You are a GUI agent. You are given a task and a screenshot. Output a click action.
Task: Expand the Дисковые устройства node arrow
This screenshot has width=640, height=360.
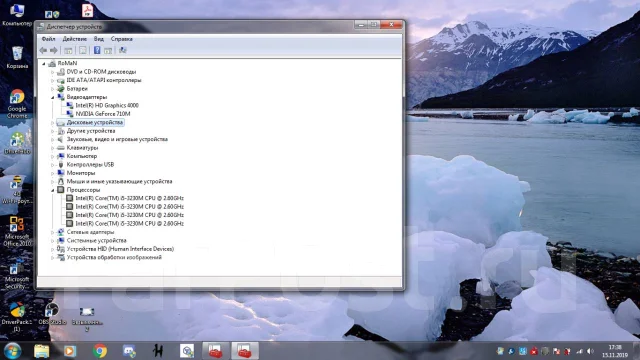tap(52, 122)
